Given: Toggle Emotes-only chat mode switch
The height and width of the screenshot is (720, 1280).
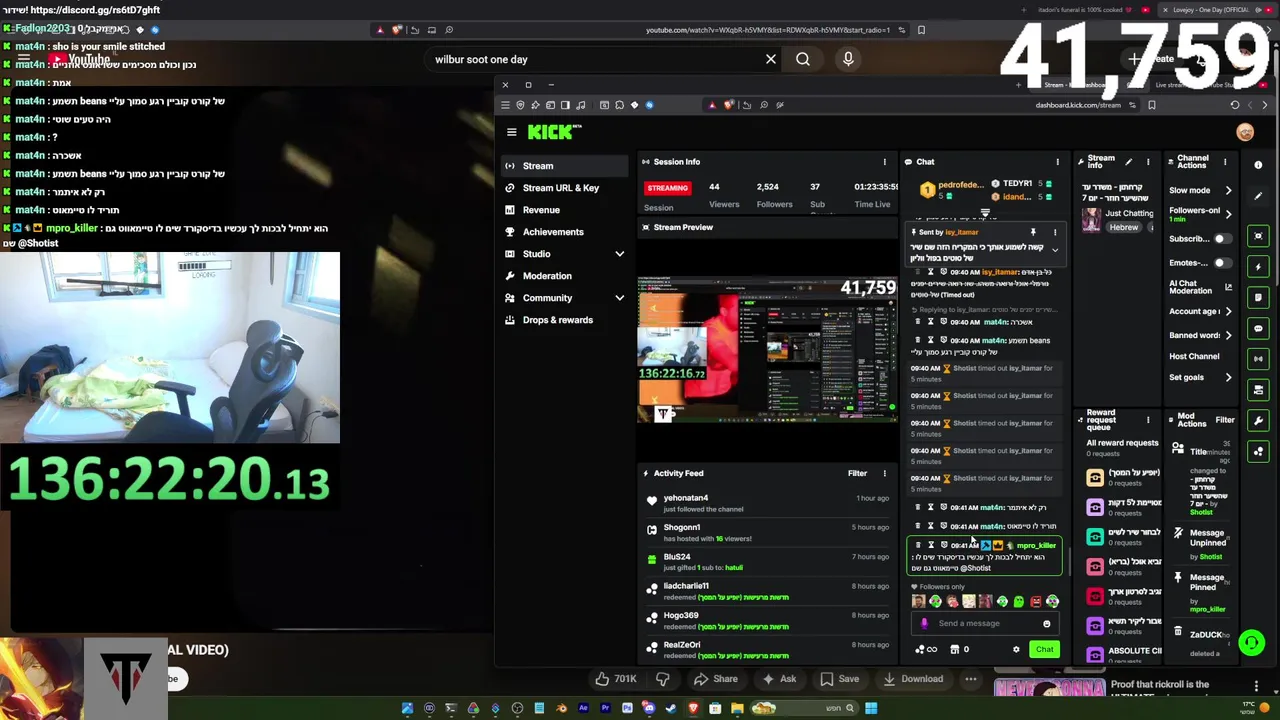Looking at the screenshot, I should tap(1221, 263).
